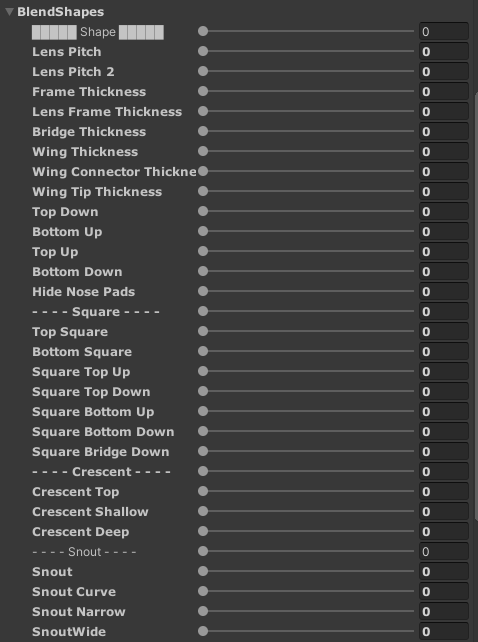Click the Lens Pitch slider handle

(x=203, y=51)
